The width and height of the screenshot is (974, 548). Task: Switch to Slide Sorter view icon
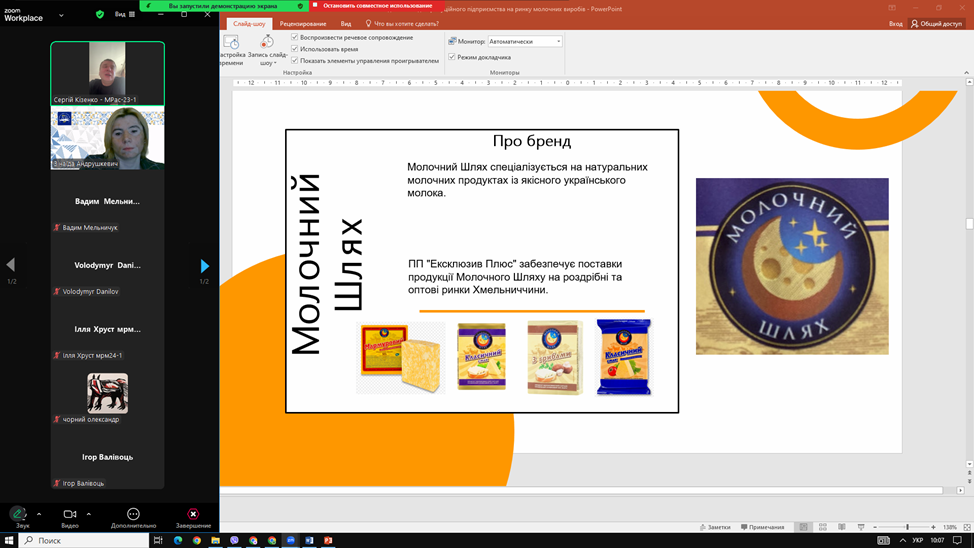822,527
